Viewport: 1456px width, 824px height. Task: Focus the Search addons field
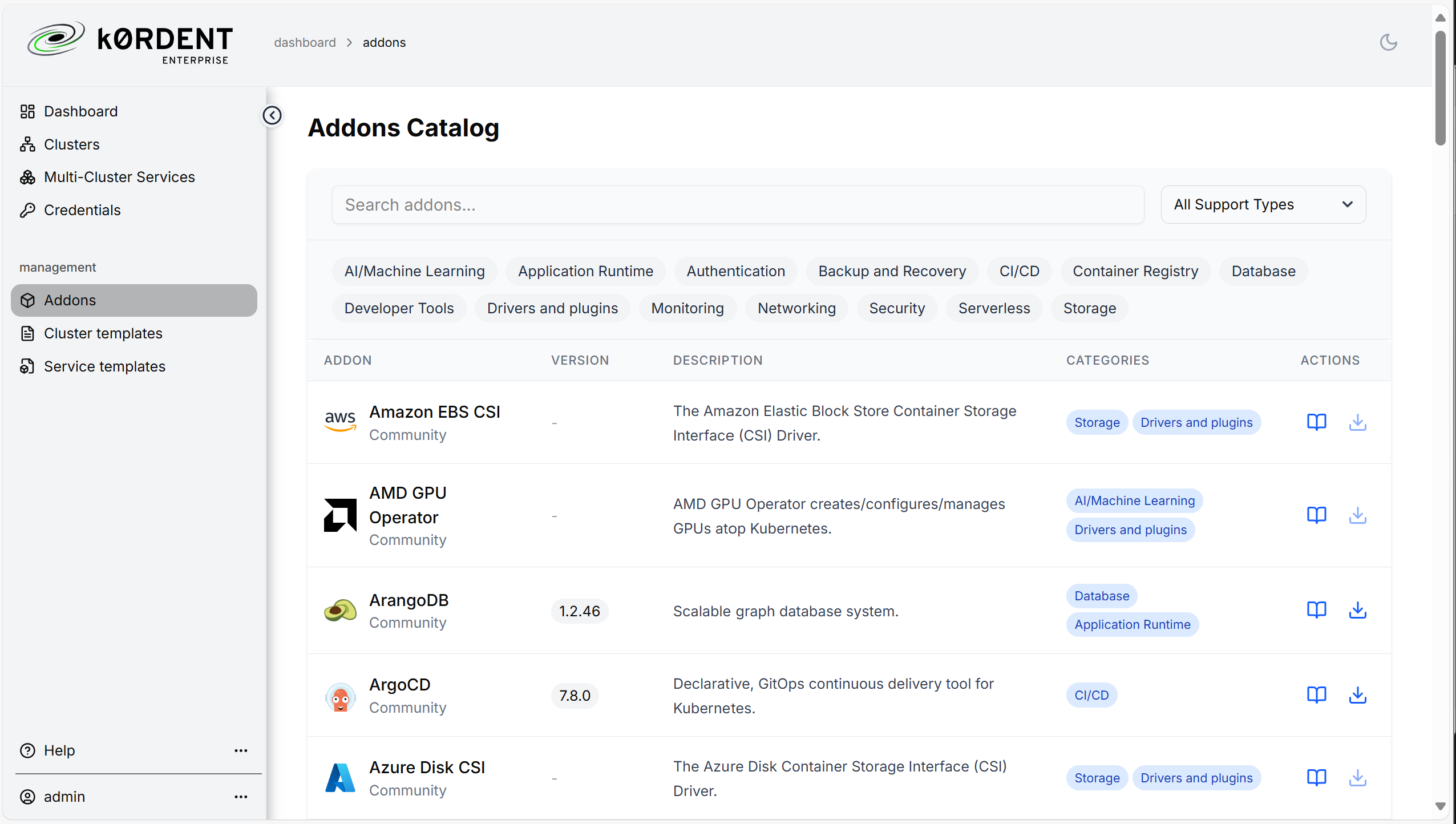[738, 204]
